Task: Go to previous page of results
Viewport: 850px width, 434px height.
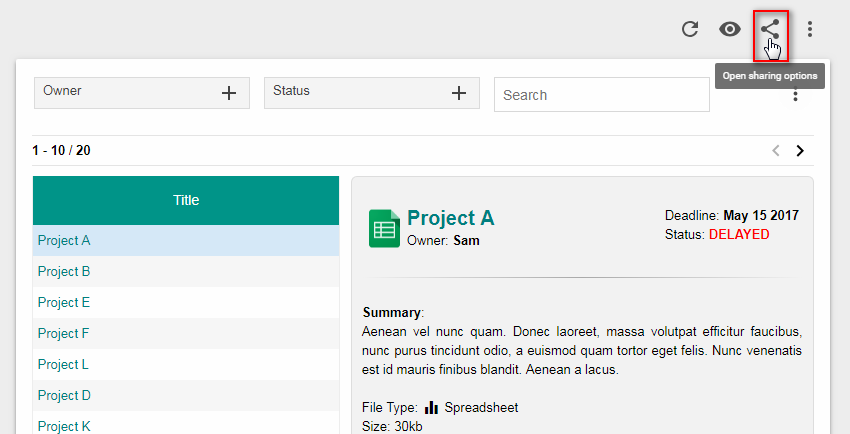Action: [776, 151]
